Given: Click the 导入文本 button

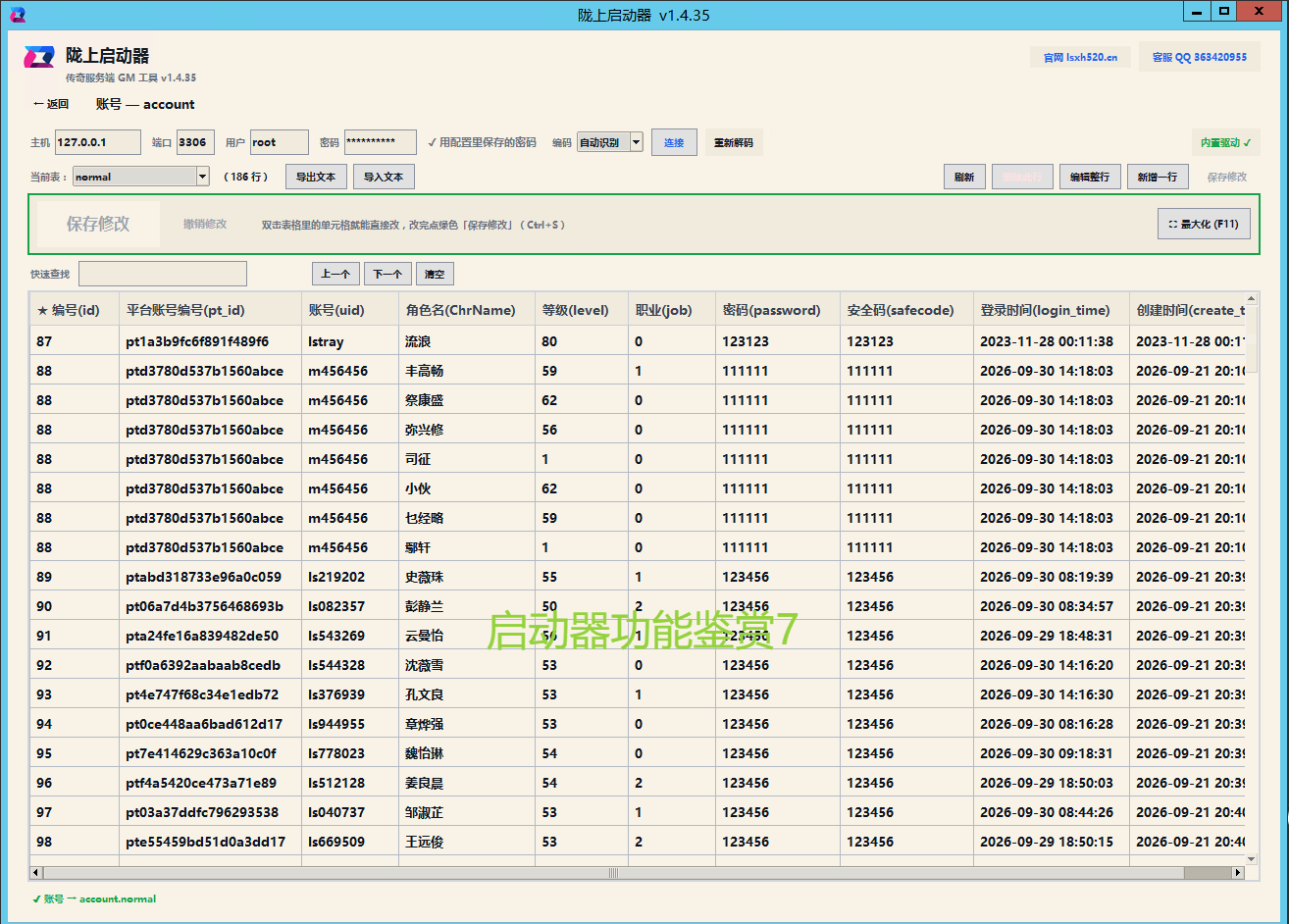Looking at the screenshot, I should (384, 177).
